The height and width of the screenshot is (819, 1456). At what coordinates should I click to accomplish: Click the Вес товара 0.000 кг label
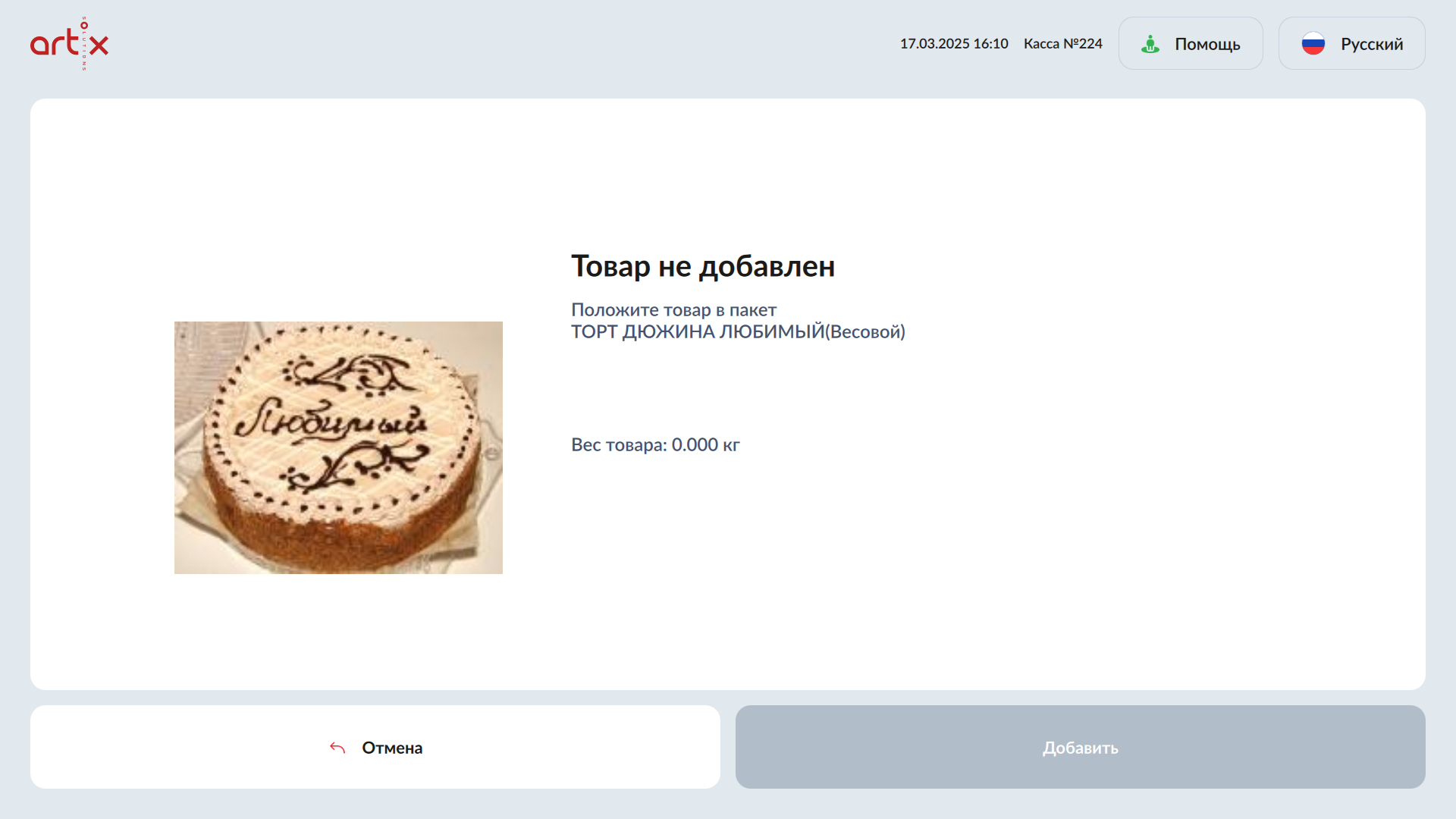click(655, 444)
